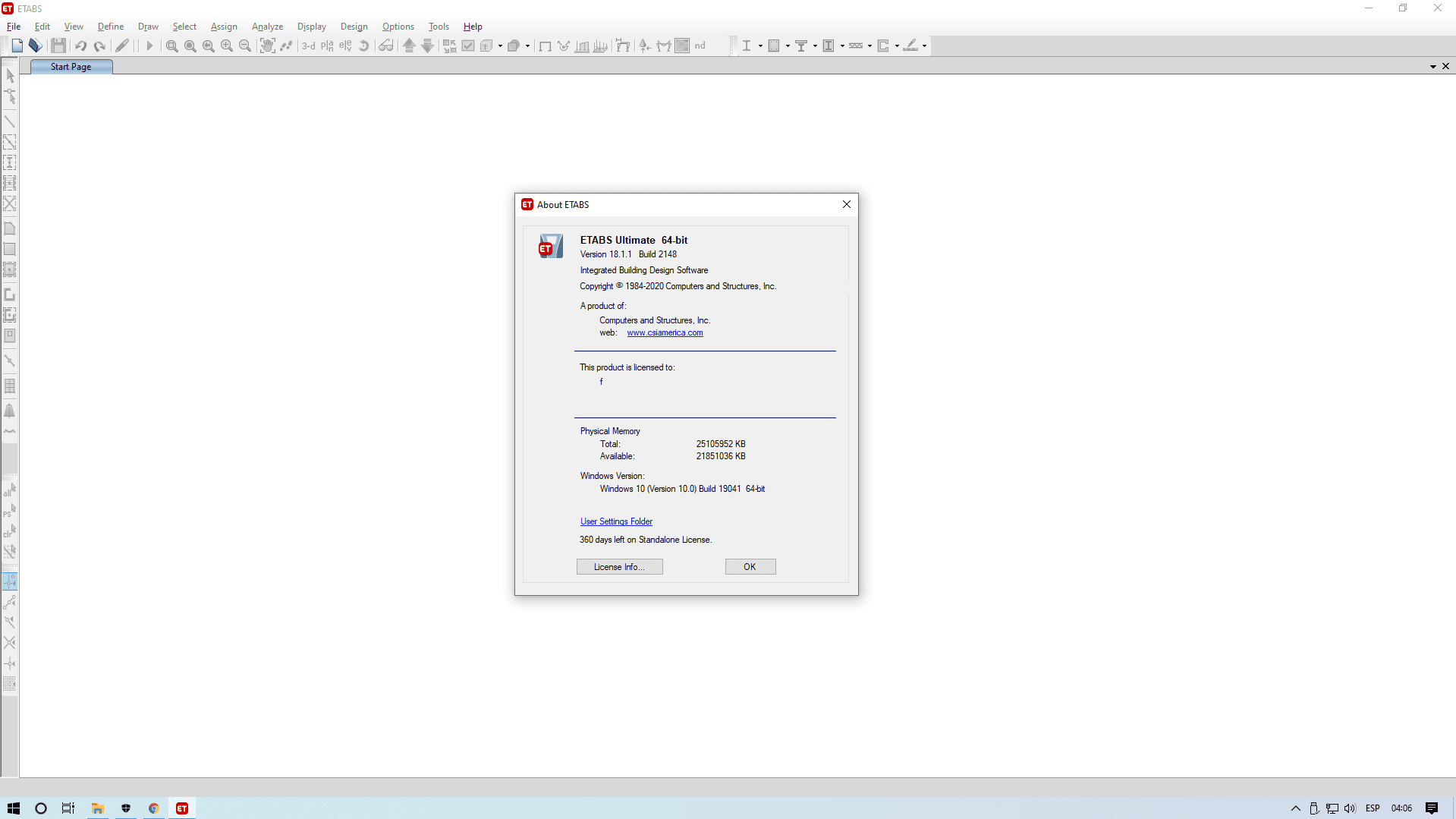1456x819 pixels.
Task: Open the Analyze menu
Action: point(267,27)
